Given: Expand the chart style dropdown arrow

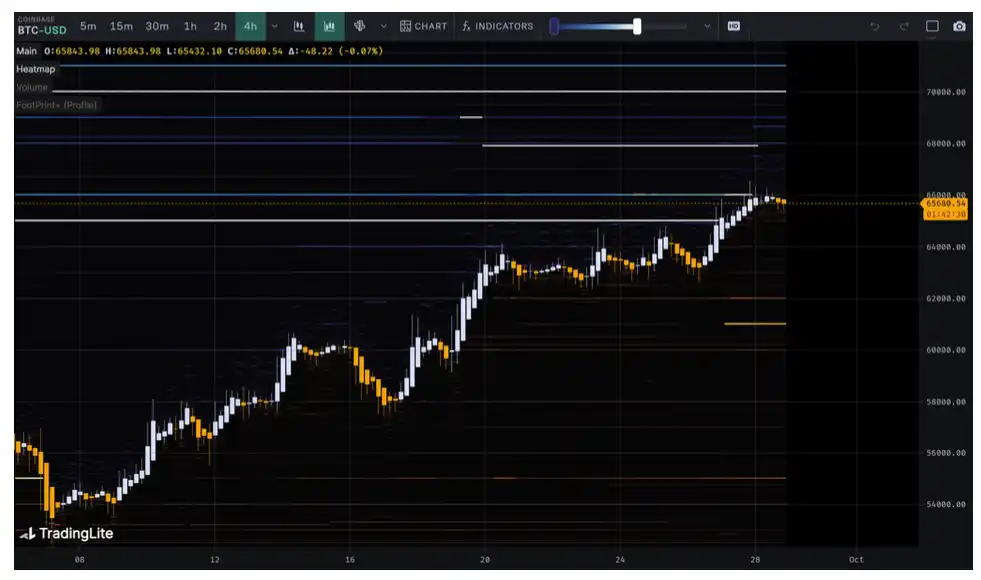Looking at the screenshot, I should point(383,26).
